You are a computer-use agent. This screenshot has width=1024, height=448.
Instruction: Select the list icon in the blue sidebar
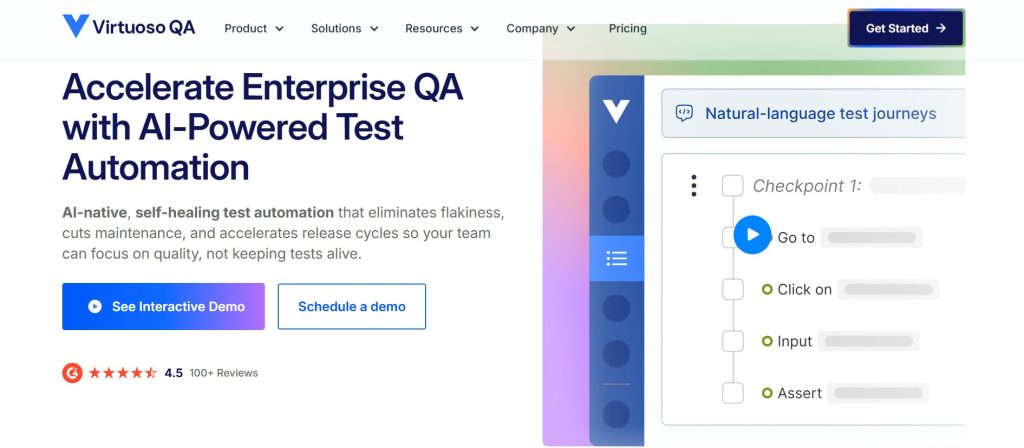(616, 259)
